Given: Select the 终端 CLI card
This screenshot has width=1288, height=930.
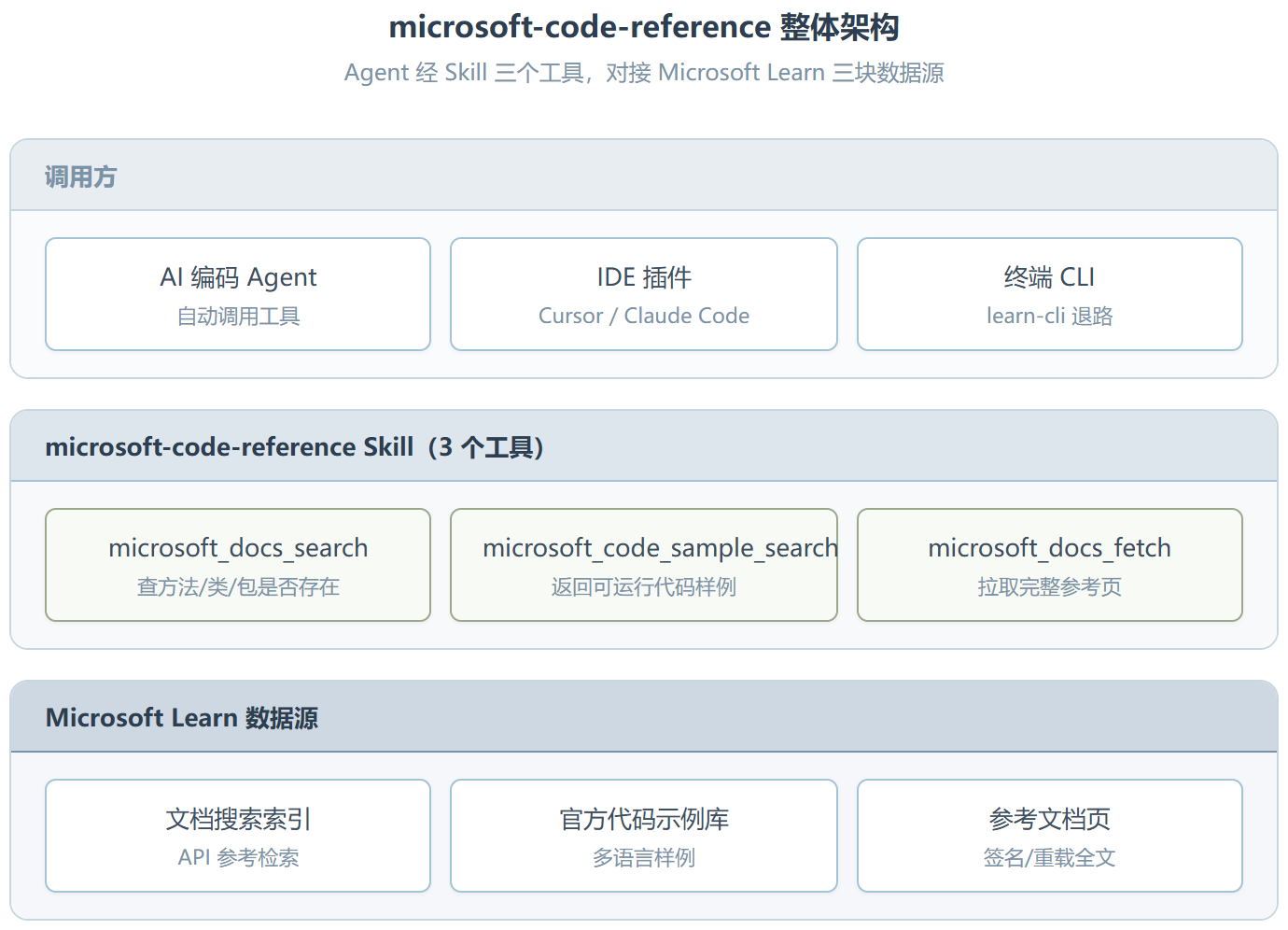Looking at the screenshot, I should pyautogui.click(x=1050, y=294).
